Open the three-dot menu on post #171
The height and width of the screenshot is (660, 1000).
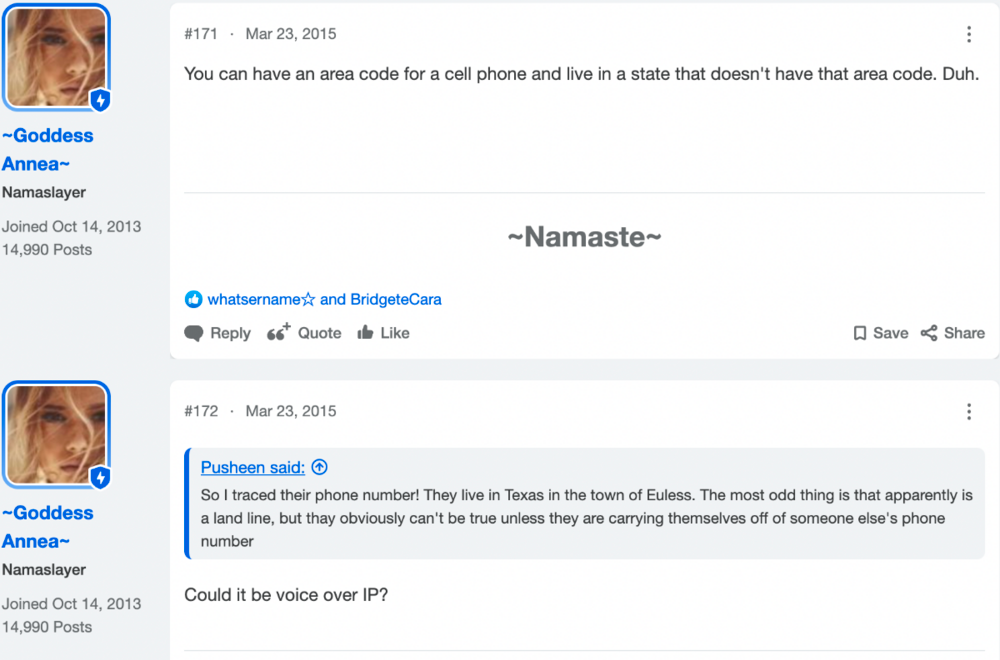tap(969, 34)
